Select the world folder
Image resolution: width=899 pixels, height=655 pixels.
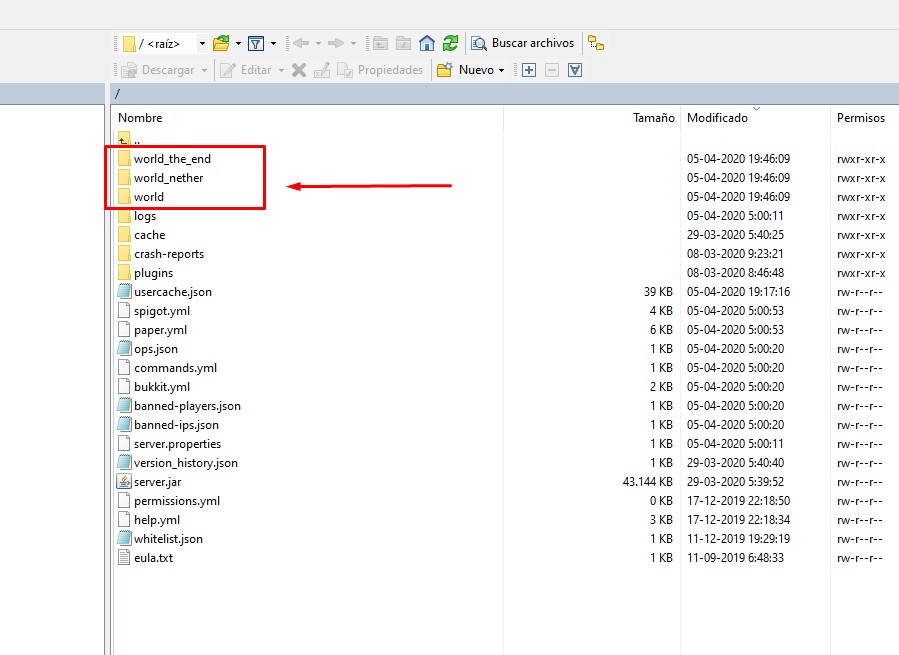tap(141, 197)
